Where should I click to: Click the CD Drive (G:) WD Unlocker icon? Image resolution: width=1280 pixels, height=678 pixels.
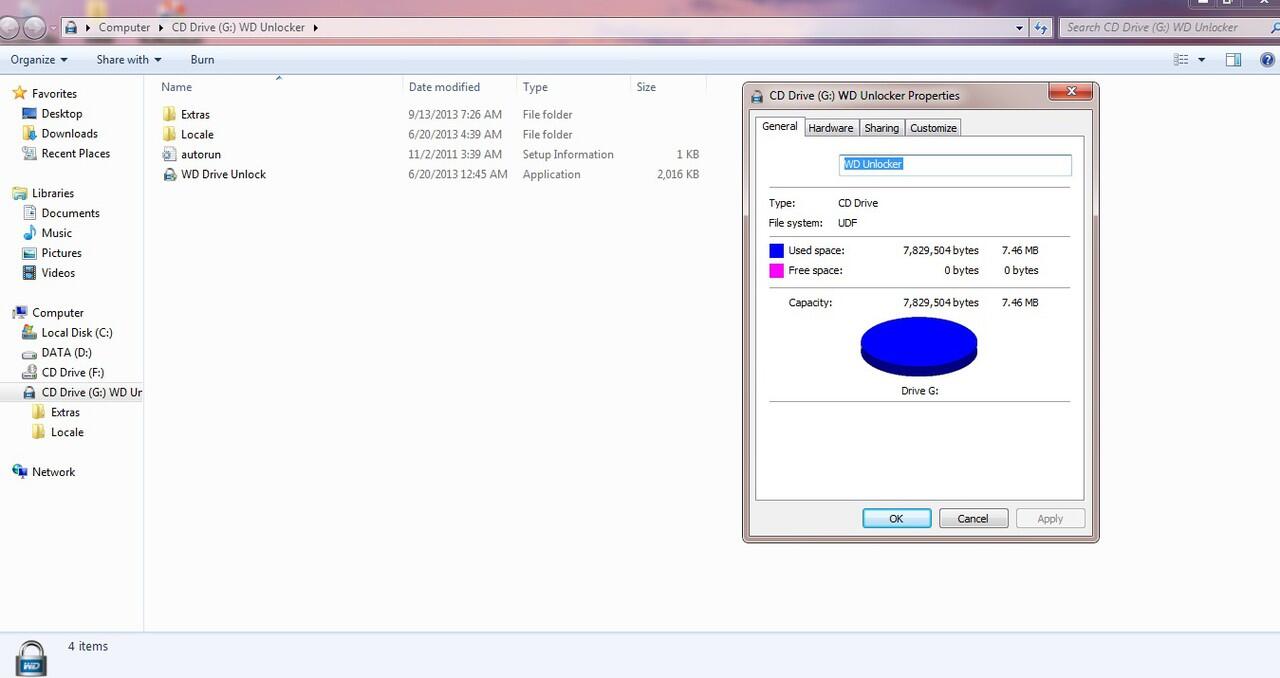29,392
